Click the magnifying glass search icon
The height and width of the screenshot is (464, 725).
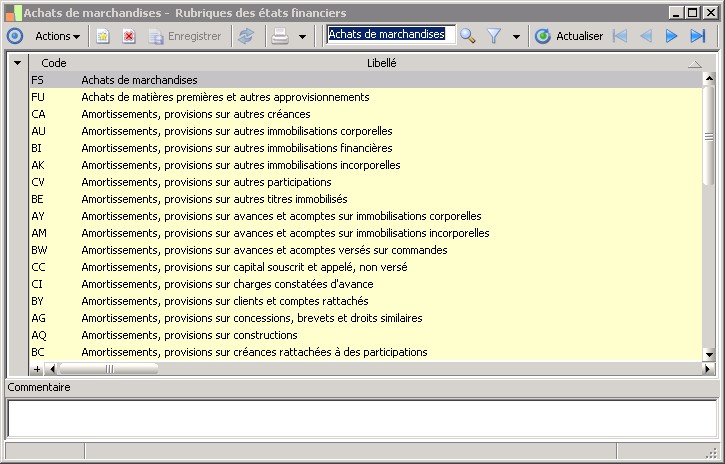(467, 36)
